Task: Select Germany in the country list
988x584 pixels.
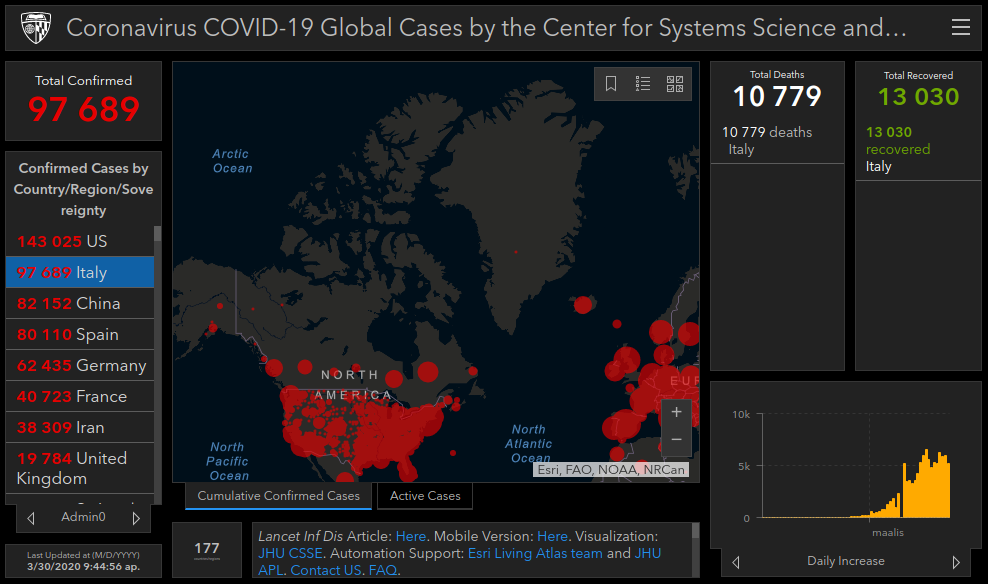Action: point(80,365)
